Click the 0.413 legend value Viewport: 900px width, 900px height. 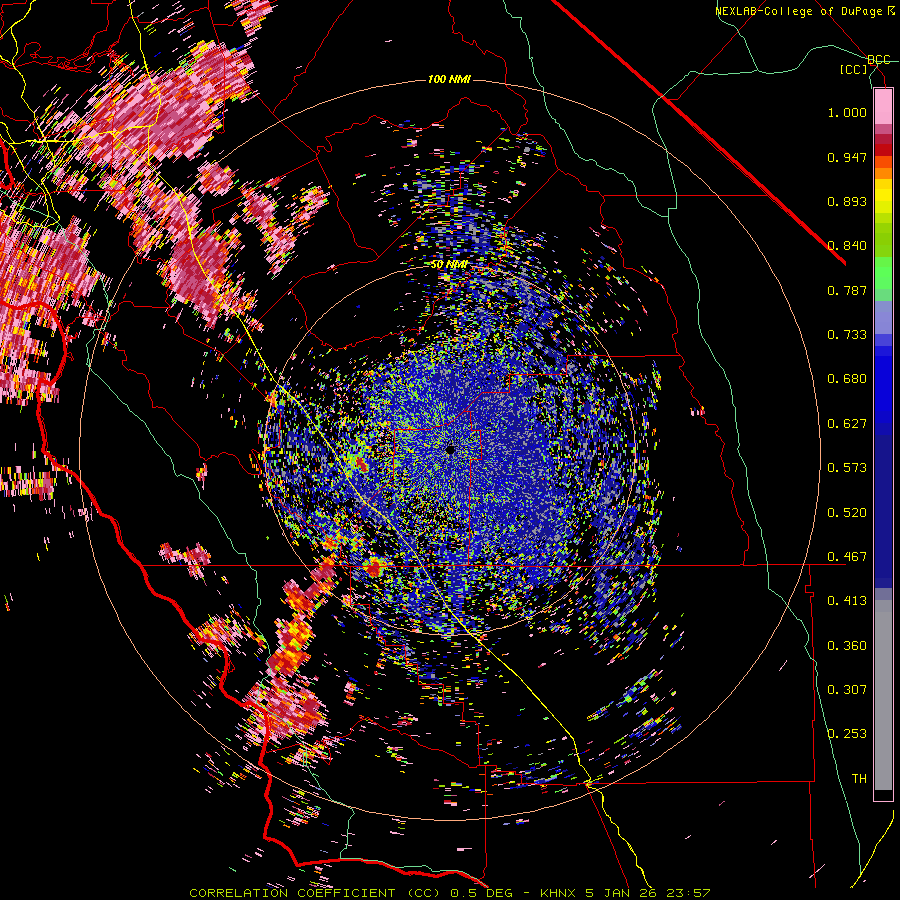pyautogui.click(x=847, y=601)
